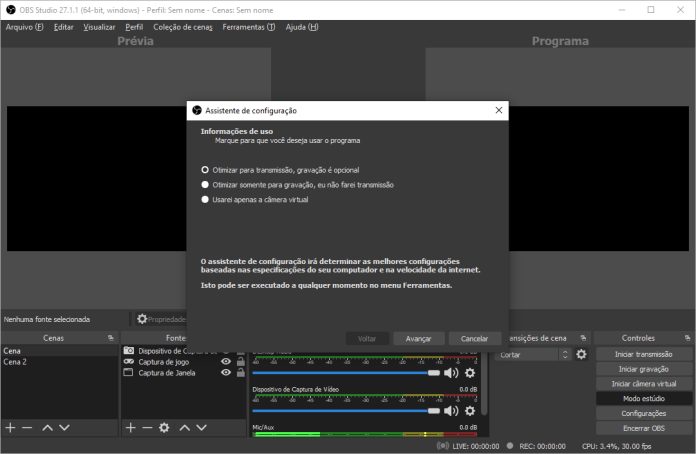The width and height of the screenshot is (696, 454).
Task: Click Iniciar gravação button
Action: coord(644,369)
